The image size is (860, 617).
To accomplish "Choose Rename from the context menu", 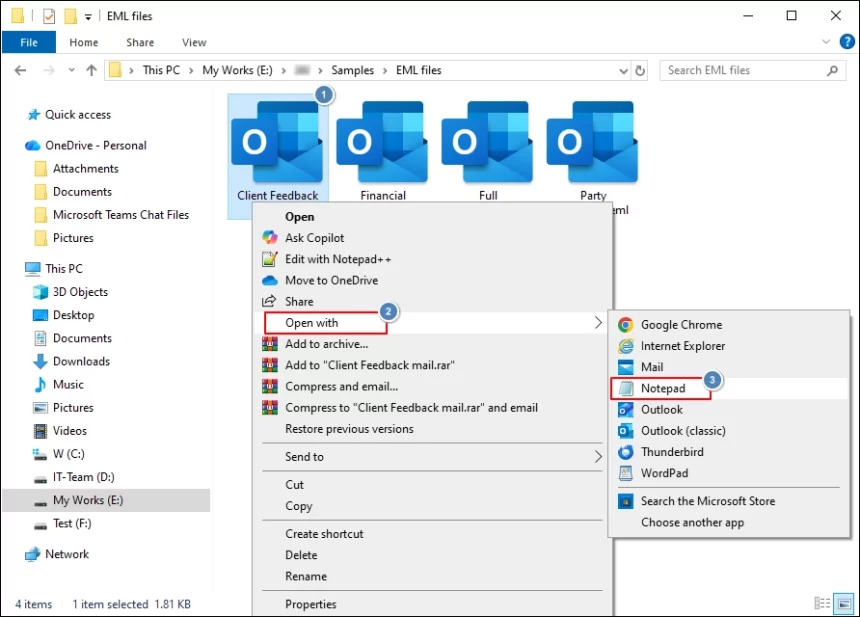I will tap(305, 576).
